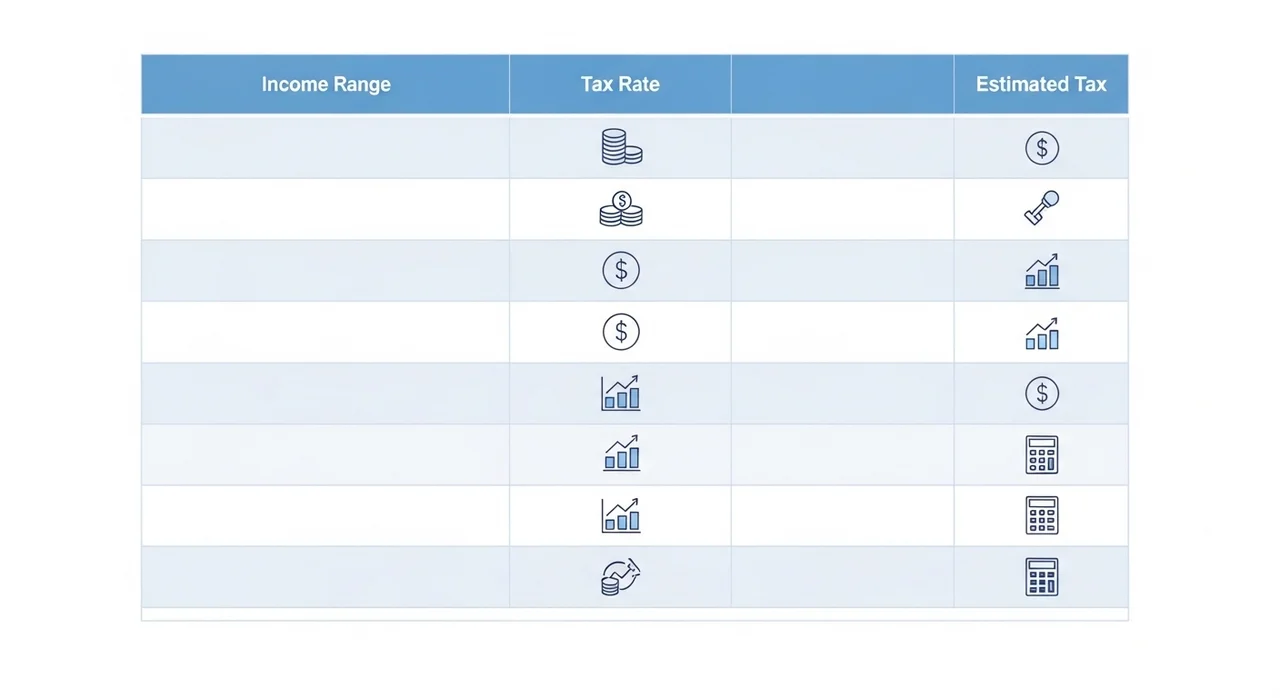Select the Tax Rate column header
This screenshot has height=698, width=1280.
620,84
